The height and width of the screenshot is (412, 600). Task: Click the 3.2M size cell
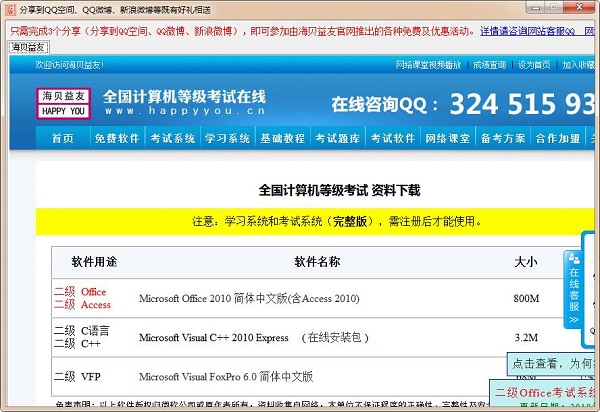526,337
